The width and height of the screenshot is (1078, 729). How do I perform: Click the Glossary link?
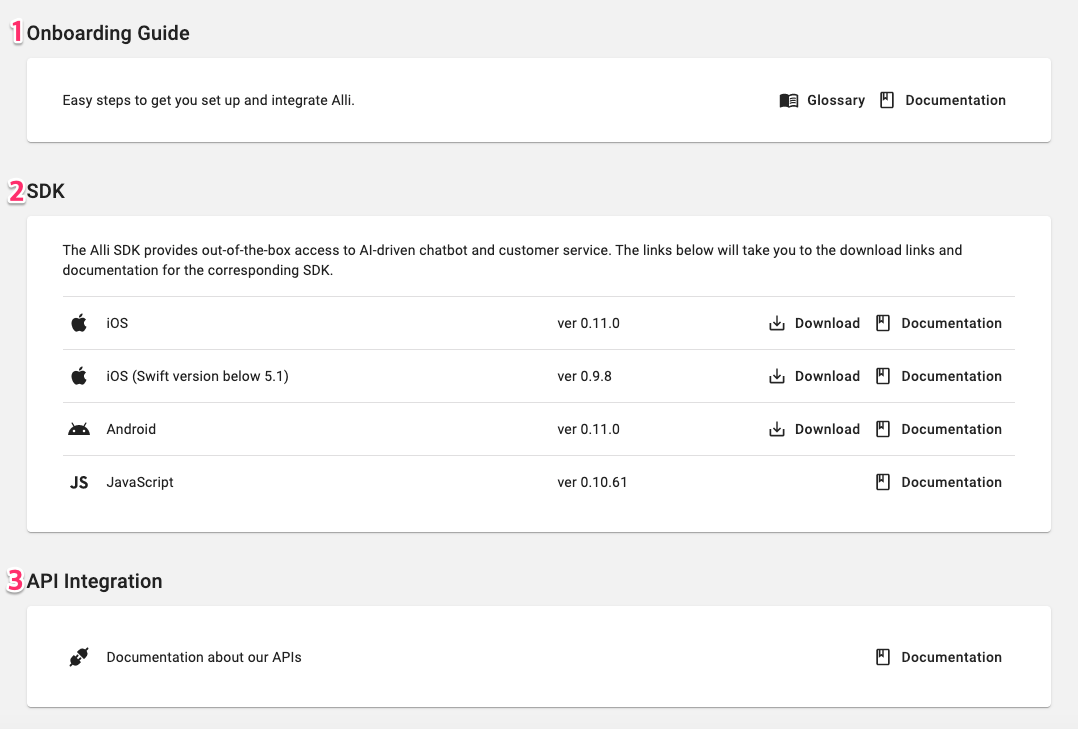[835, 101]
